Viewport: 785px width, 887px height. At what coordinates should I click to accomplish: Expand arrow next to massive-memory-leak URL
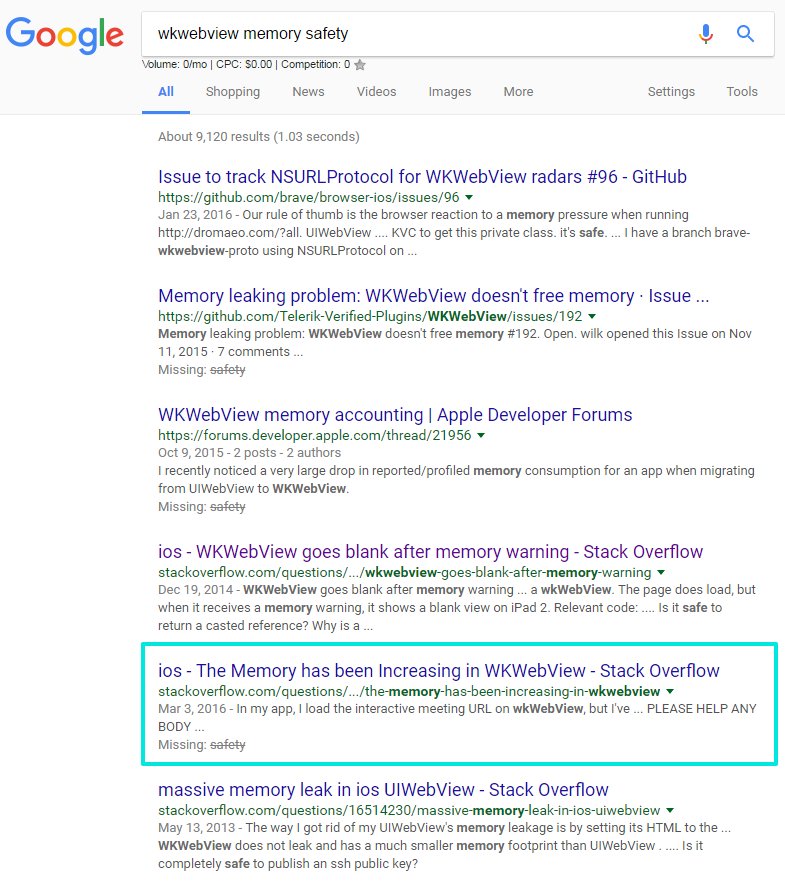tap(670, 811)
